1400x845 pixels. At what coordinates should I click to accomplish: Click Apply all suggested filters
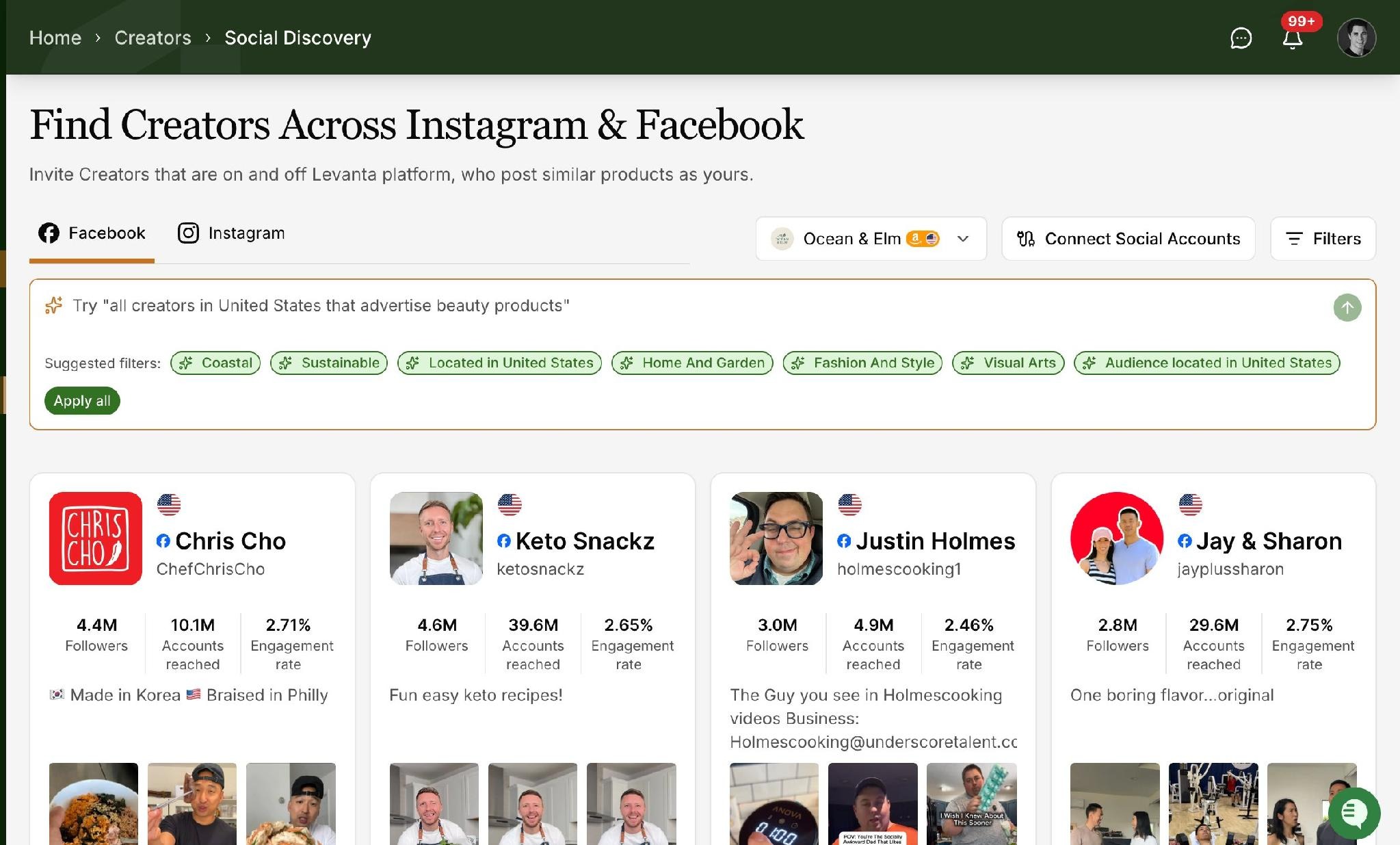click(x=82, y=401)
